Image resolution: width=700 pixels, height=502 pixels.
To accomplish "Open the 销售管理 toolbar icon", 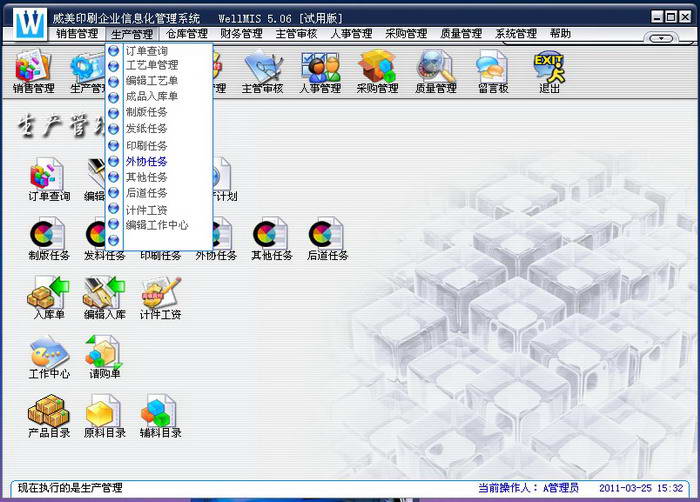I will (34, 71).
